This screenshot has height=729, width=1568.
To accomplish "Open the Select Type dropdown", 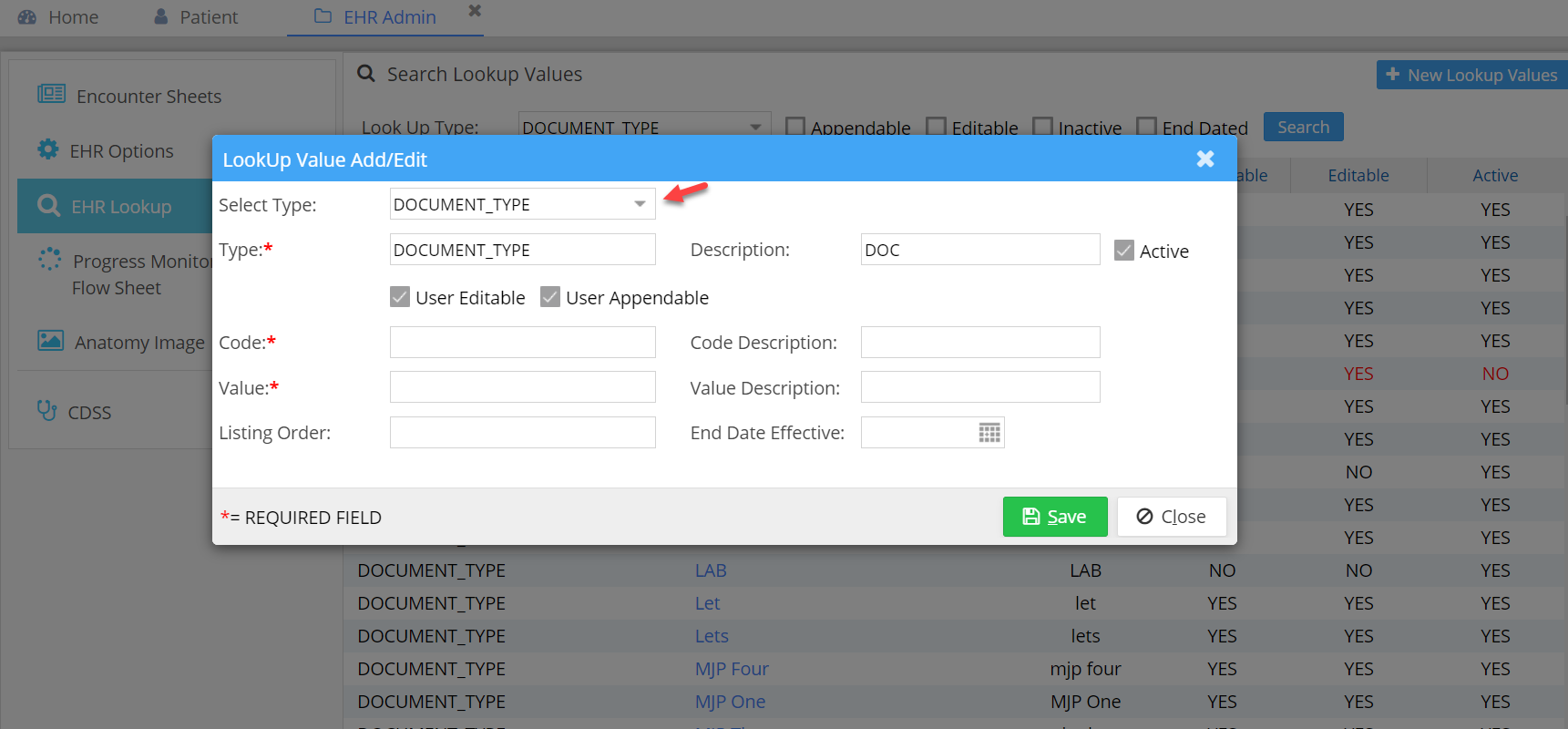I will point(640,204).
